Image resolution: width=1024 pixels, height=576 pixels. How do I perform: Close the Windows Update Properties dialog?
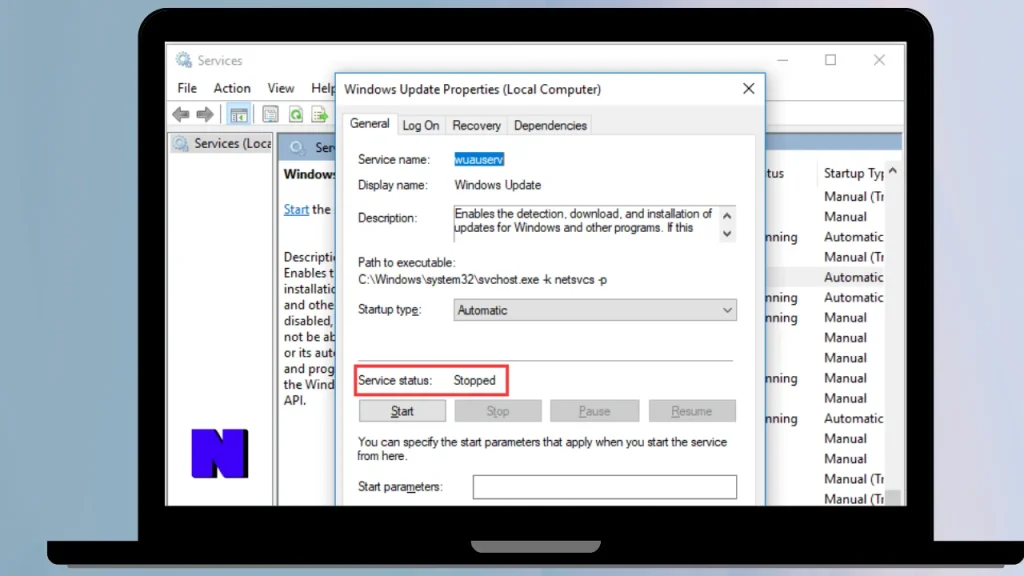(x=748, y=89)
